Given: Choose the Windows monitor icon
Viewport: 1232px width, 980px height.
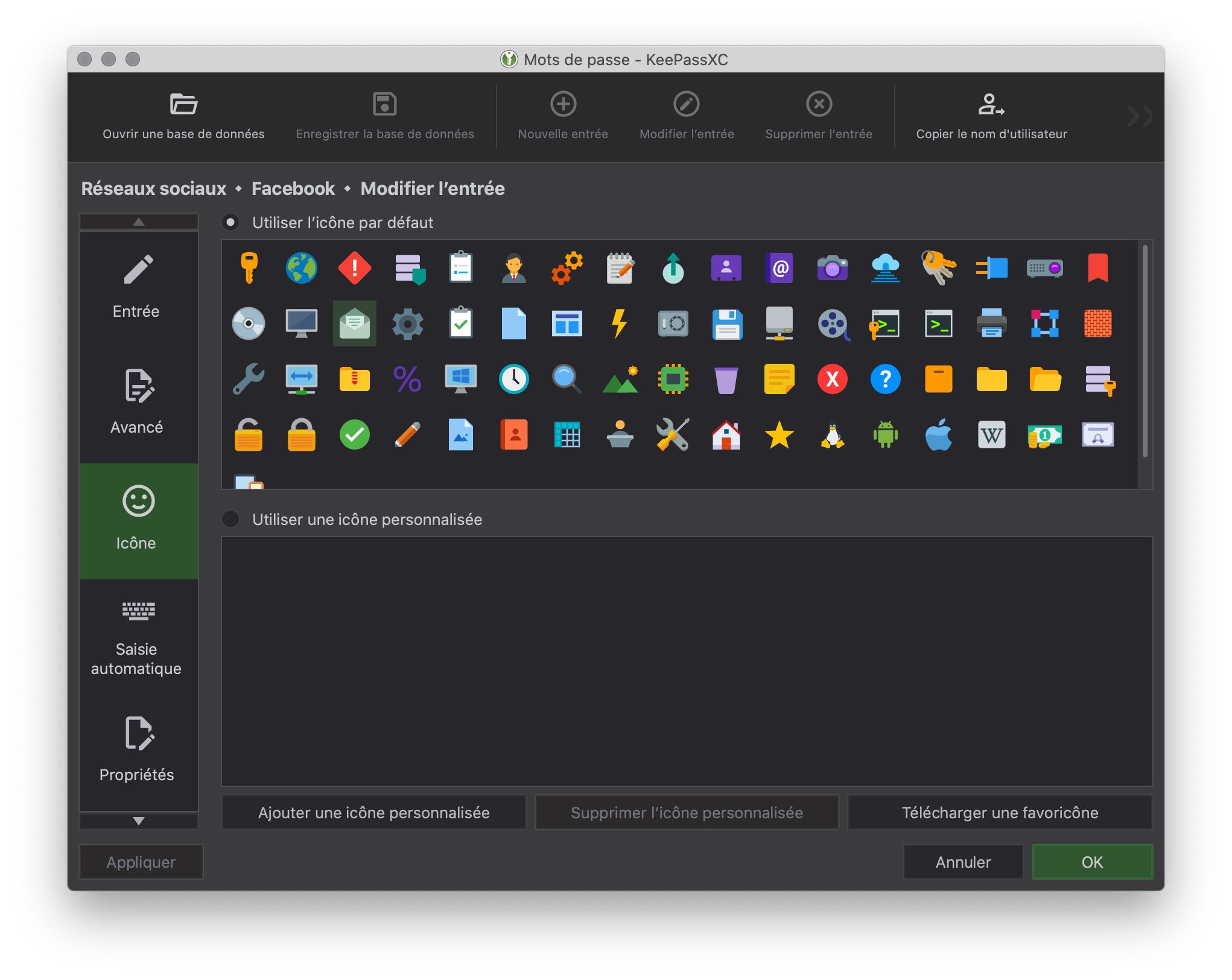Looking at the screenshot, I should [x=461, y=379].
